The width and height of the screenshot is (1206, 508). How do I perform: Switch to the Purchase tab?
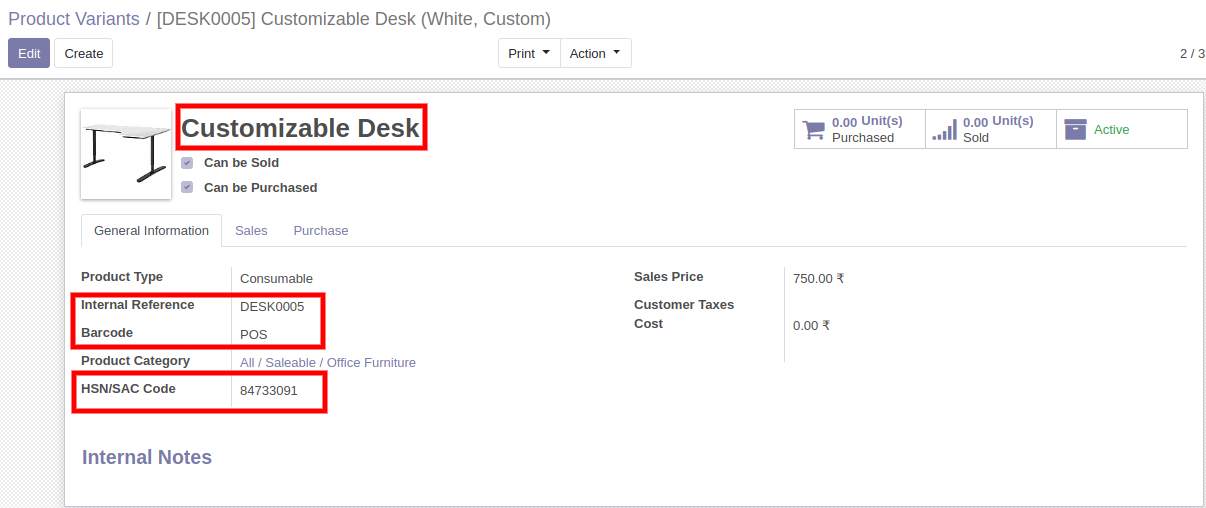[321, 230]
